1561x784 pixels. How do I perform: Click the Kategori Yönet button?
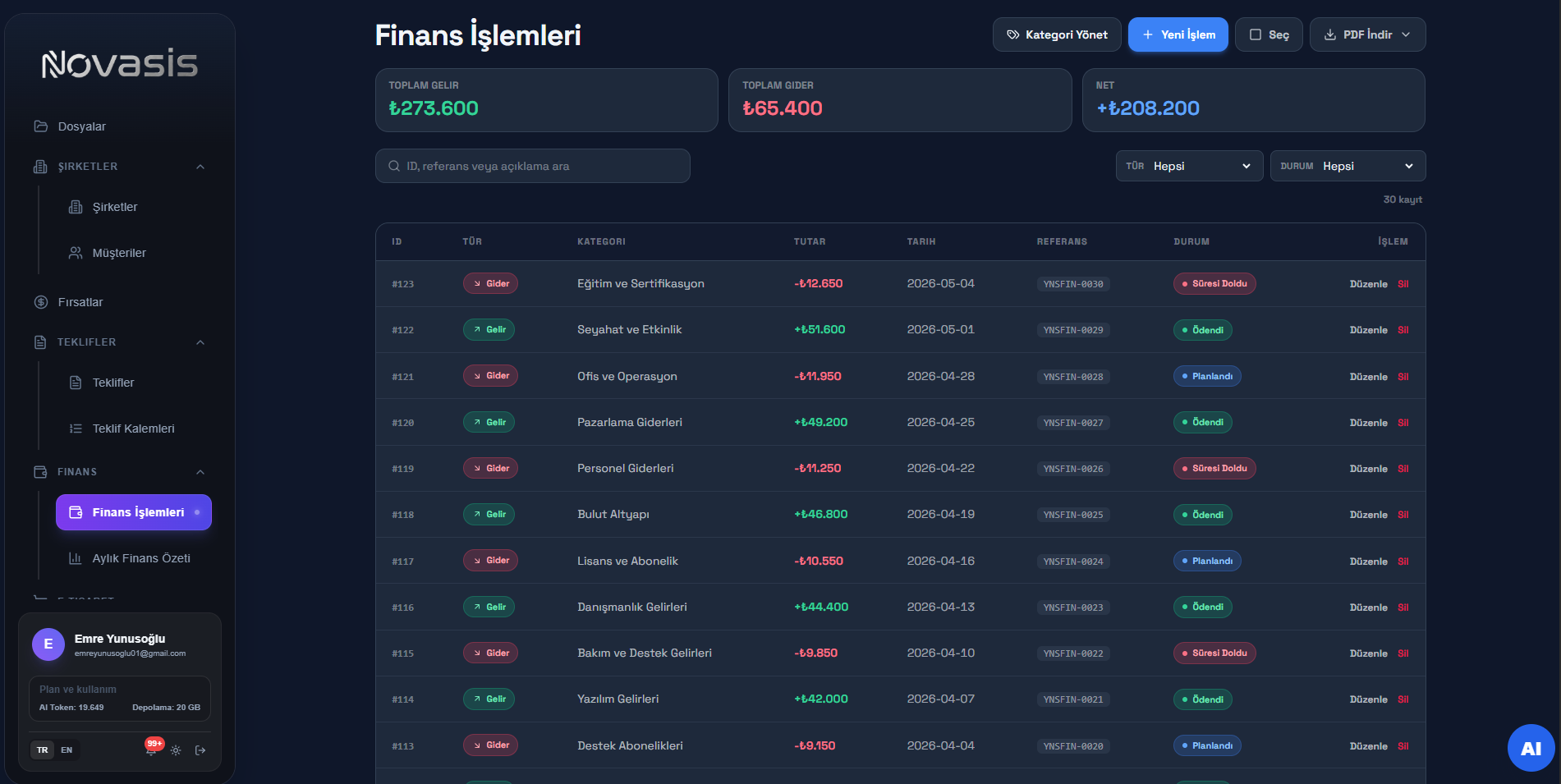click(x=1057, y=34)
